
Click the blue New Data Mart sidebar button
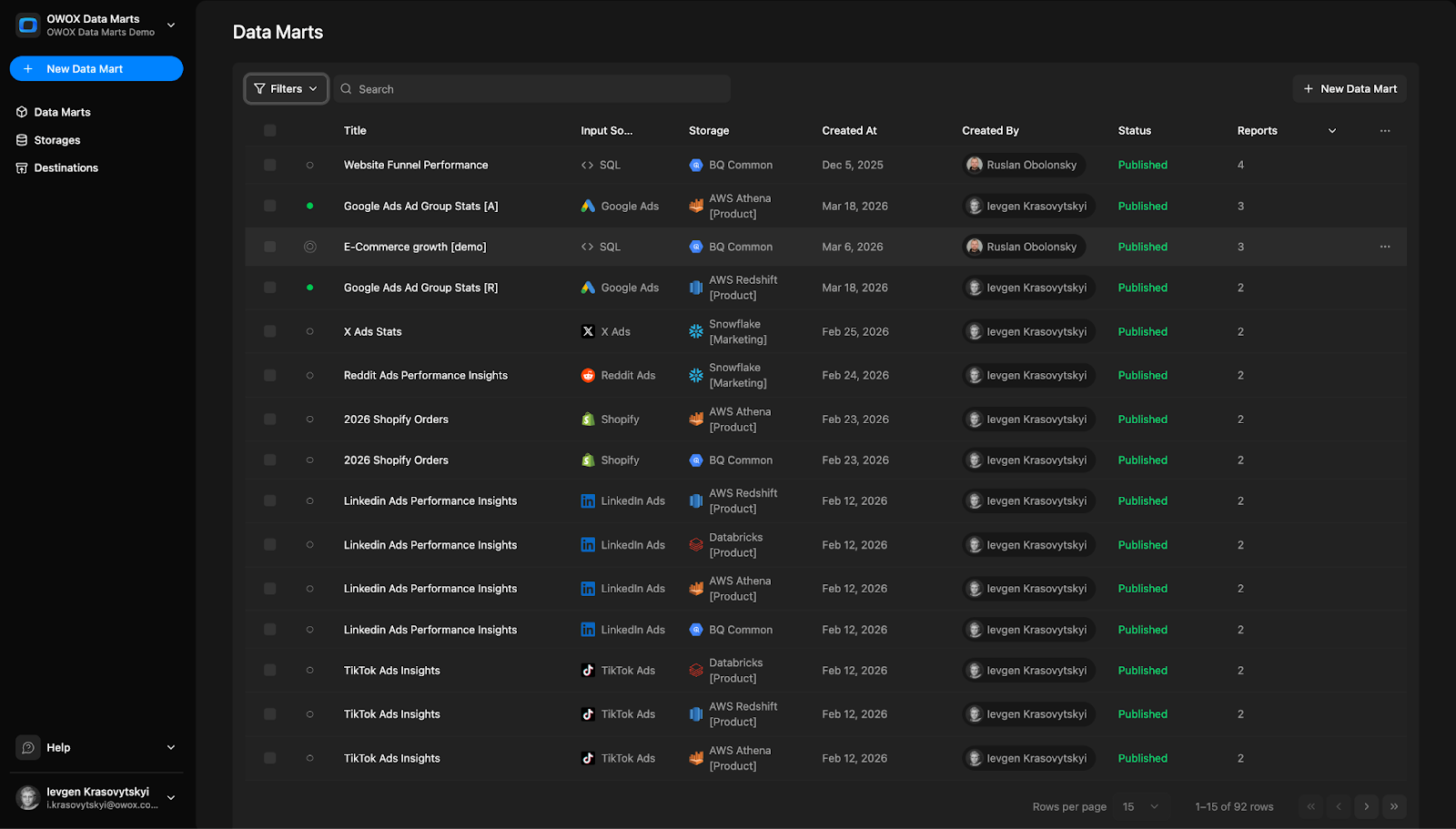coord(96,68)
